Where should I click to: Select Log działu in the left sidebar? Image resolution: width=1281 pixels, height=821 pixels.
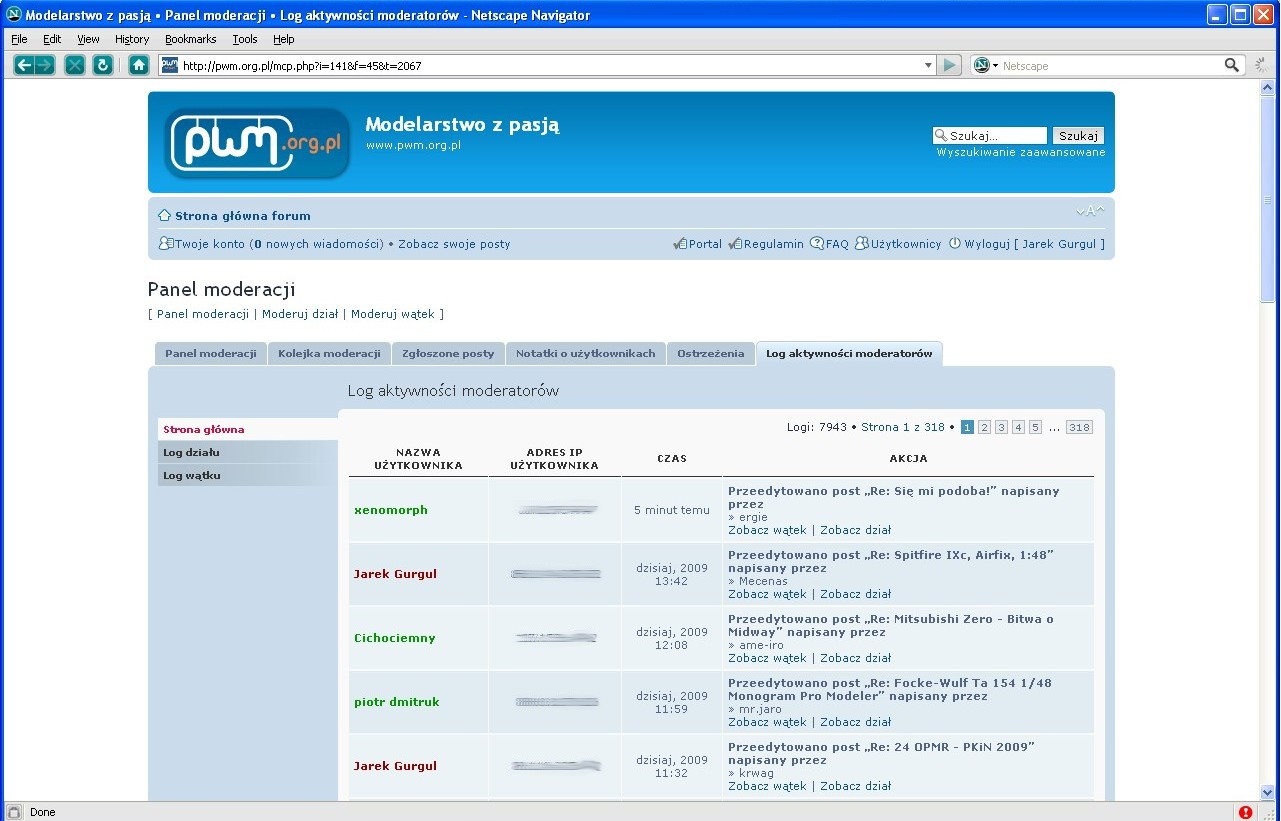191,452
